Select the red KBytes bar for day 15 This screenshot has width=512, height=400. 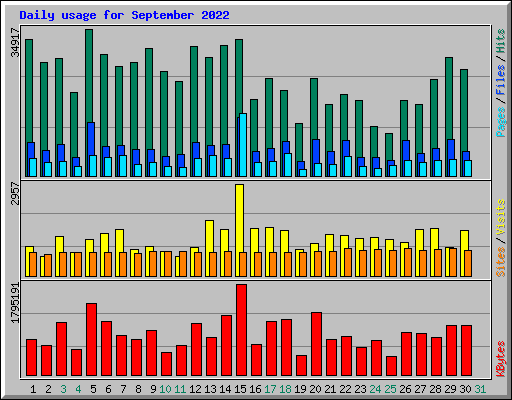pyautogui.click(x=241, y=330)
